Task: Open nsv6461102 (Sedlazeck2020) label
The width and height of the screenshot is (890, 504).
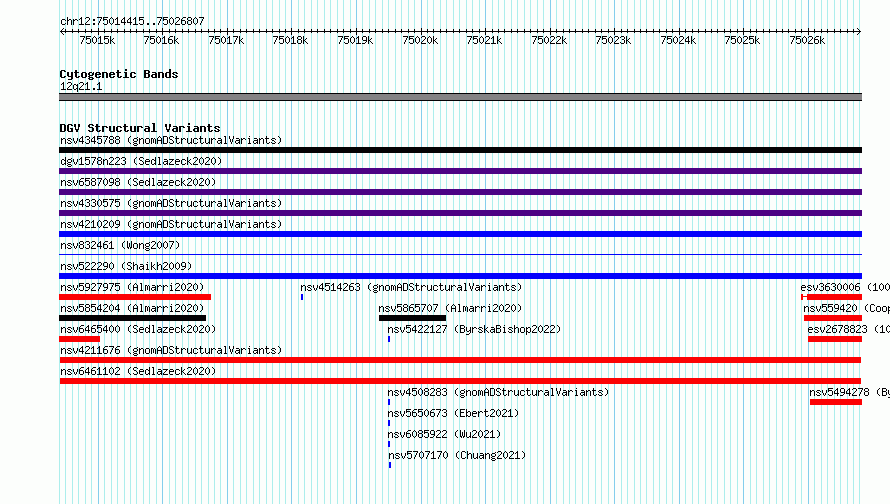Action: (138, 371)
